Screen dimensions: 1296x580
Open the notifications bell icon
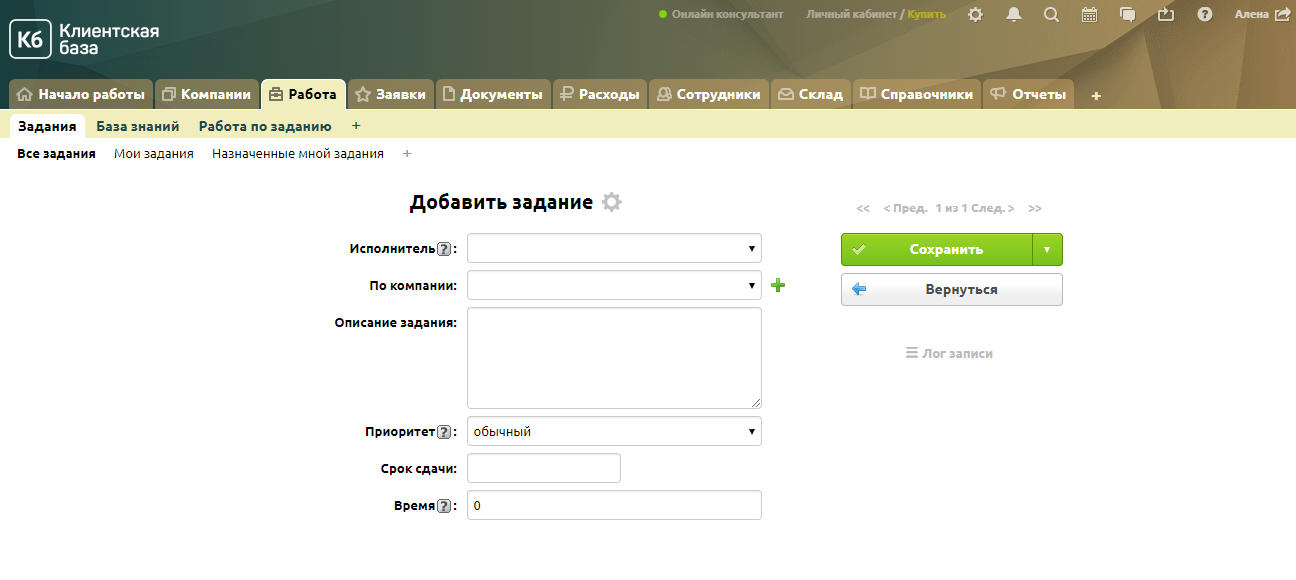(1014, 14)
